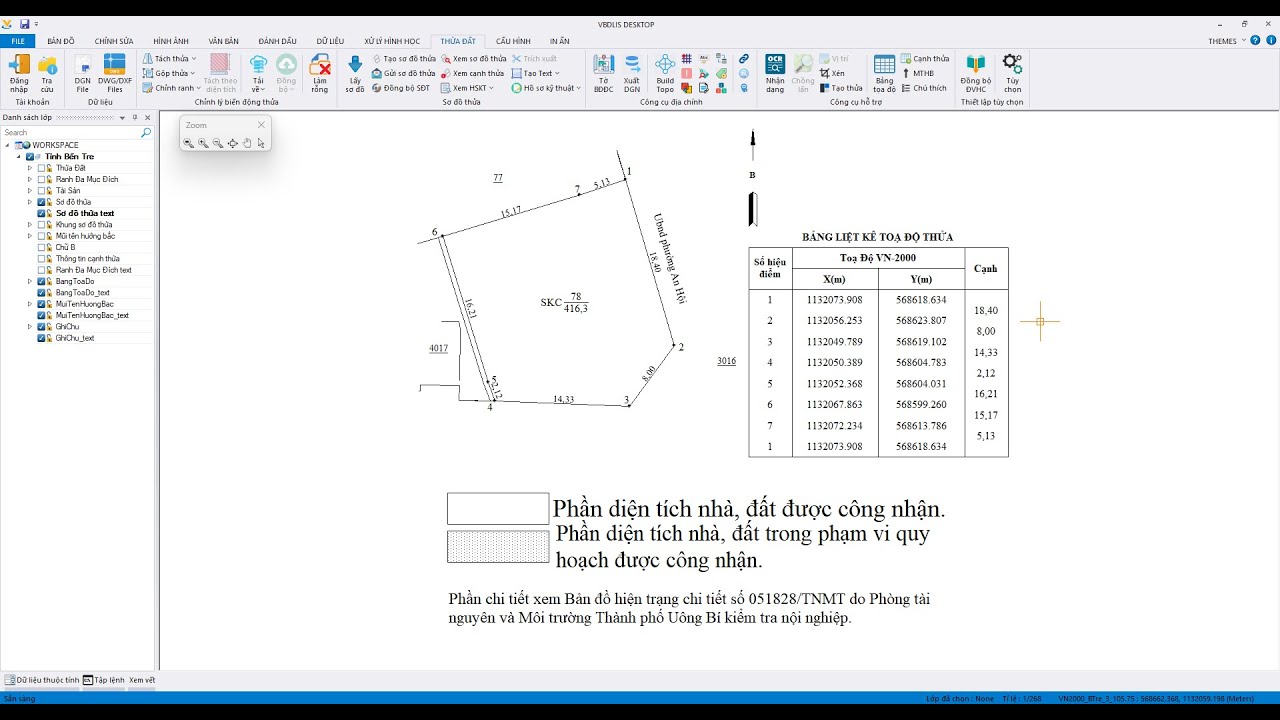Click the Xem sơ đồ thửa icon
This screenshot has width=1280, height=720.
click(447, 59)
